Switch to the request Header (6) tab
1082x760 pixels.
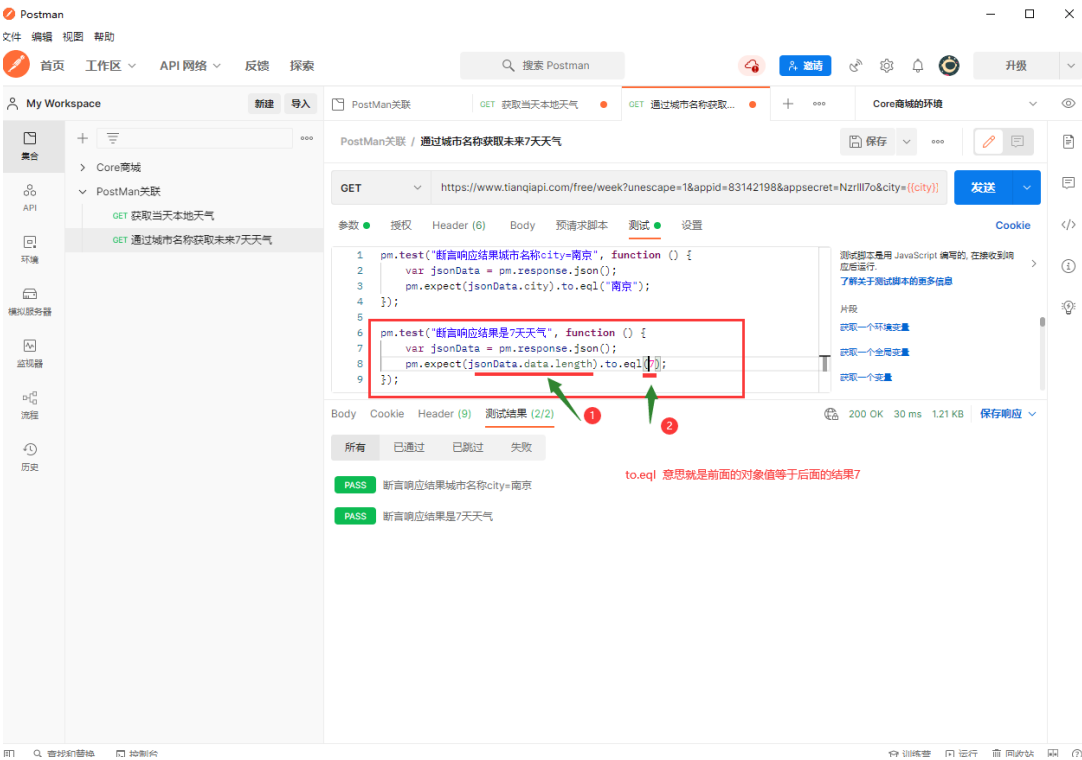pyautogui.click(x=459, y=225)
